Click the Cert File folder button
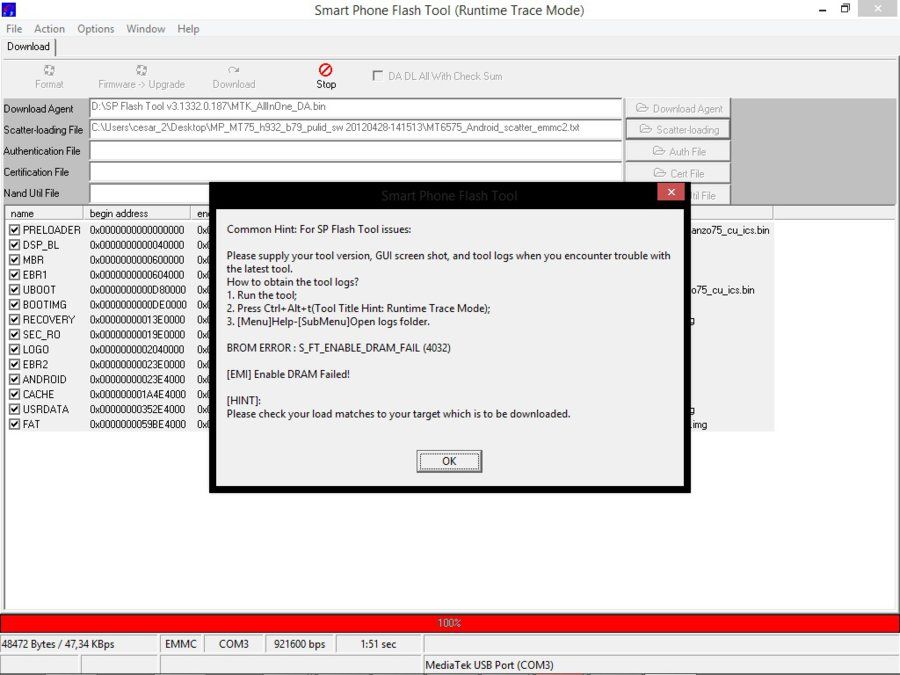 [678, 173]
